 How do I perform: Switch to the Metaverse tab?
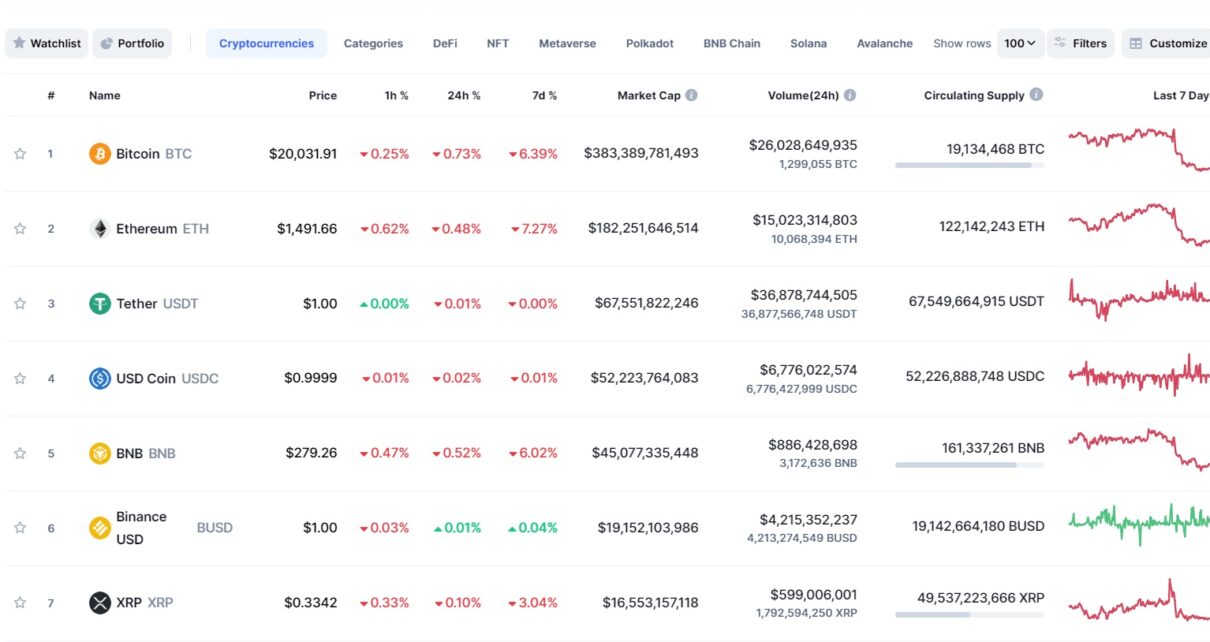coord(567,43)
